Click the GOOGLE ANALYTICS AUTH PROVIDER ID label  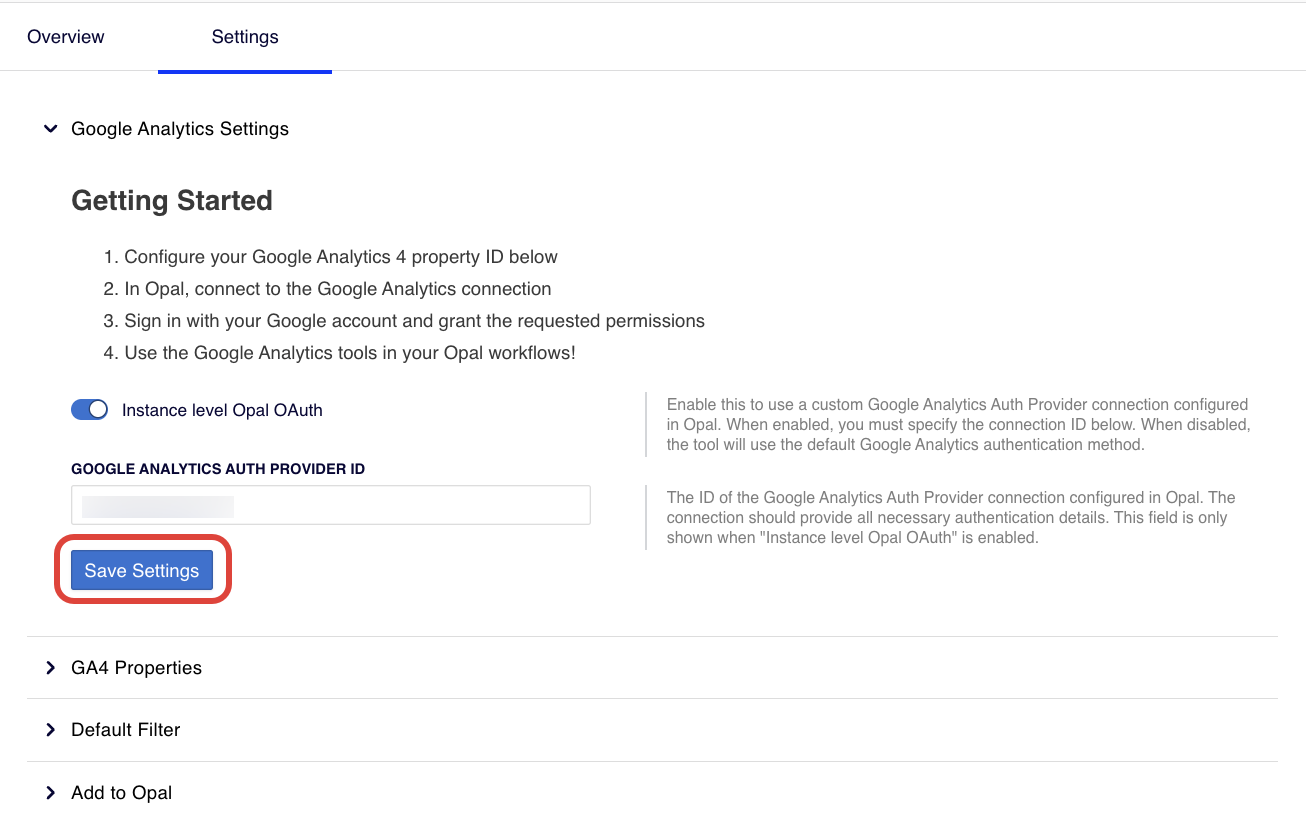tap(218, 469)
